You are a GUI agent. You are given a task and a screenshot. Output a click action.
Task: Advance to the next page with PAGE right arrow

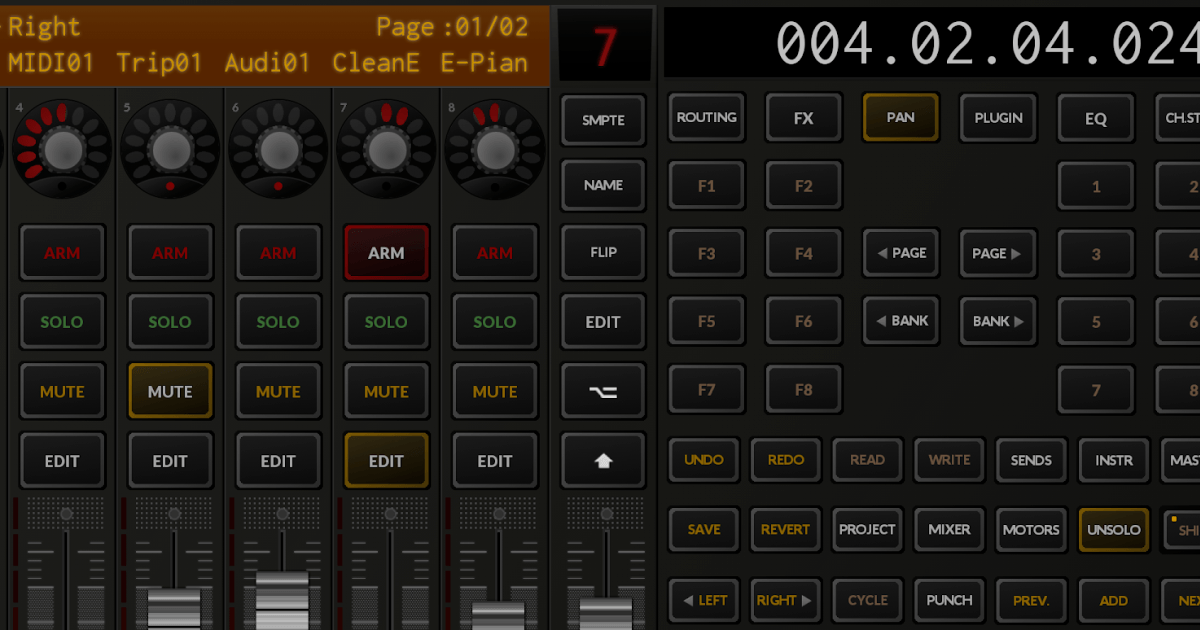point(997,253)
